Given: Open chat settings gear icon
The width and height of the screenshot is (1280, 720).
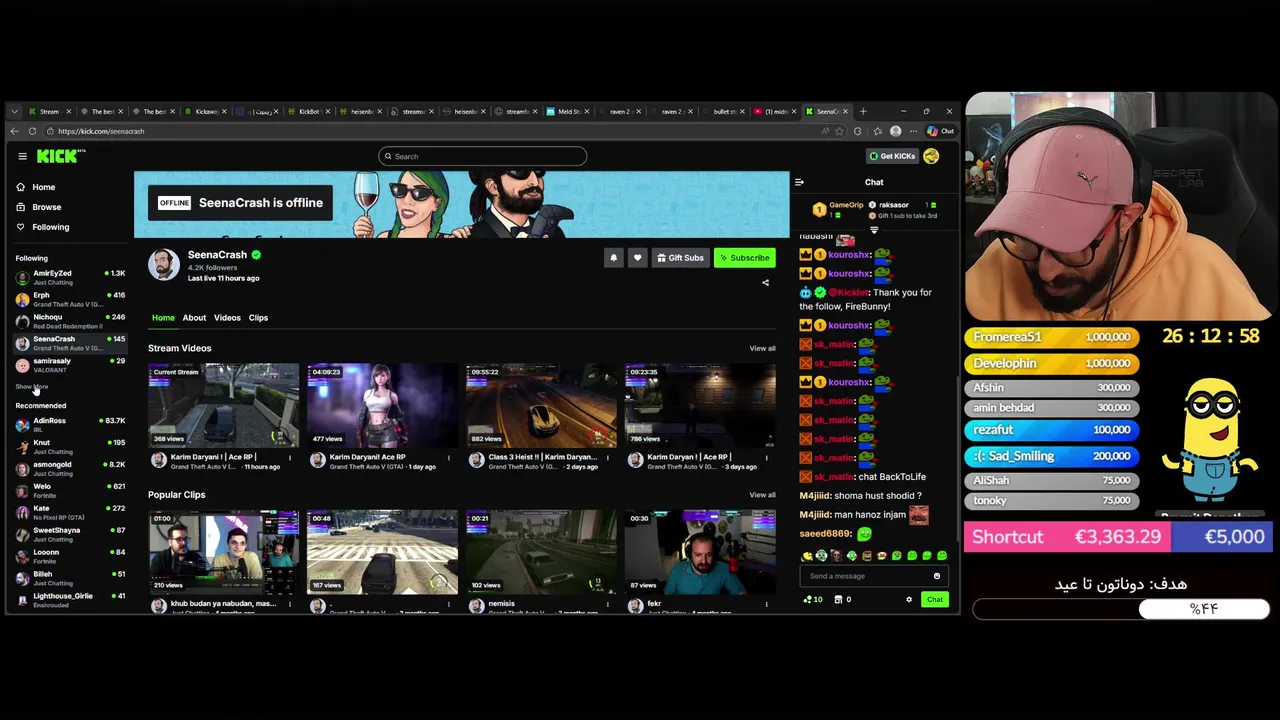Looking at the screenshot, I should 909,600.
